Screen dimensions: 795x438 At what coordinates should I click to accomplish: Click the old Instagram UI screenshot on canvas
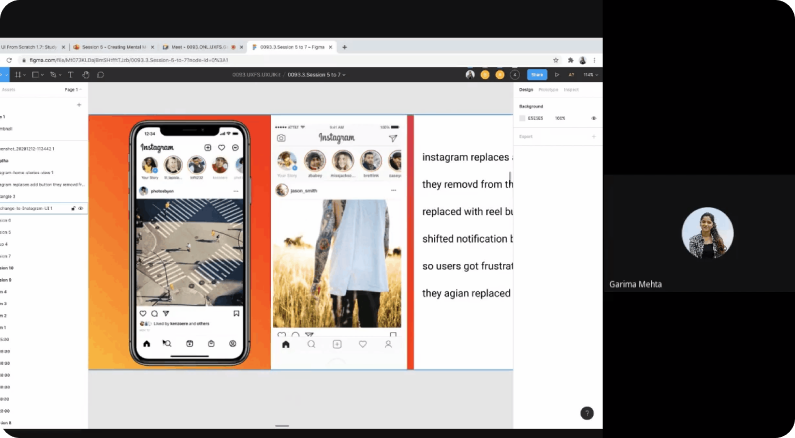[x=339, y=242]
